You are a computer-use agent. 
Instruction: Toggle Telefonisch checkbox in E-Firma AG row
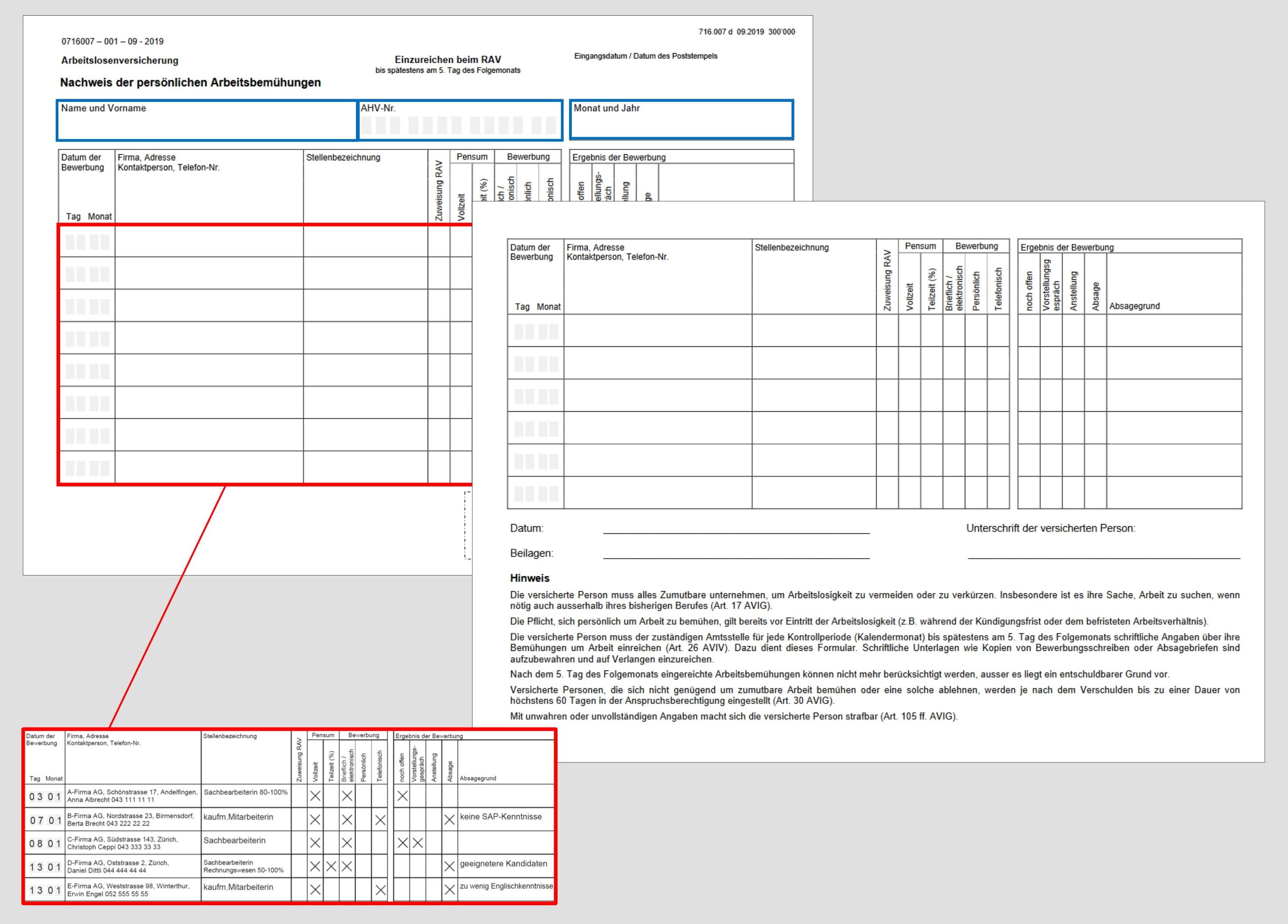380,890
